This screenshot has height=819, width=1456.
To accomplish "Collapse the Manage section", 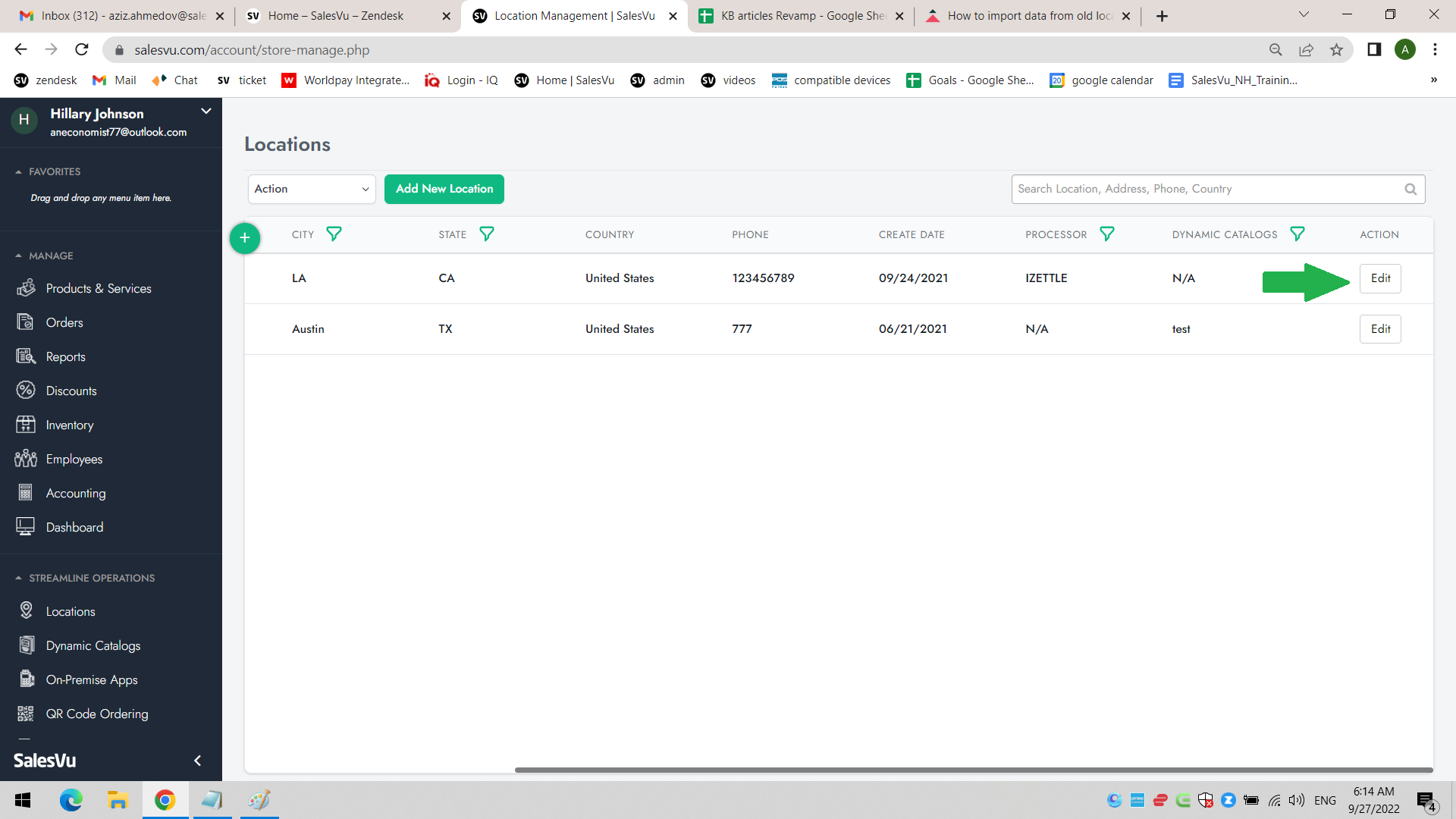I will pos(19,256).
